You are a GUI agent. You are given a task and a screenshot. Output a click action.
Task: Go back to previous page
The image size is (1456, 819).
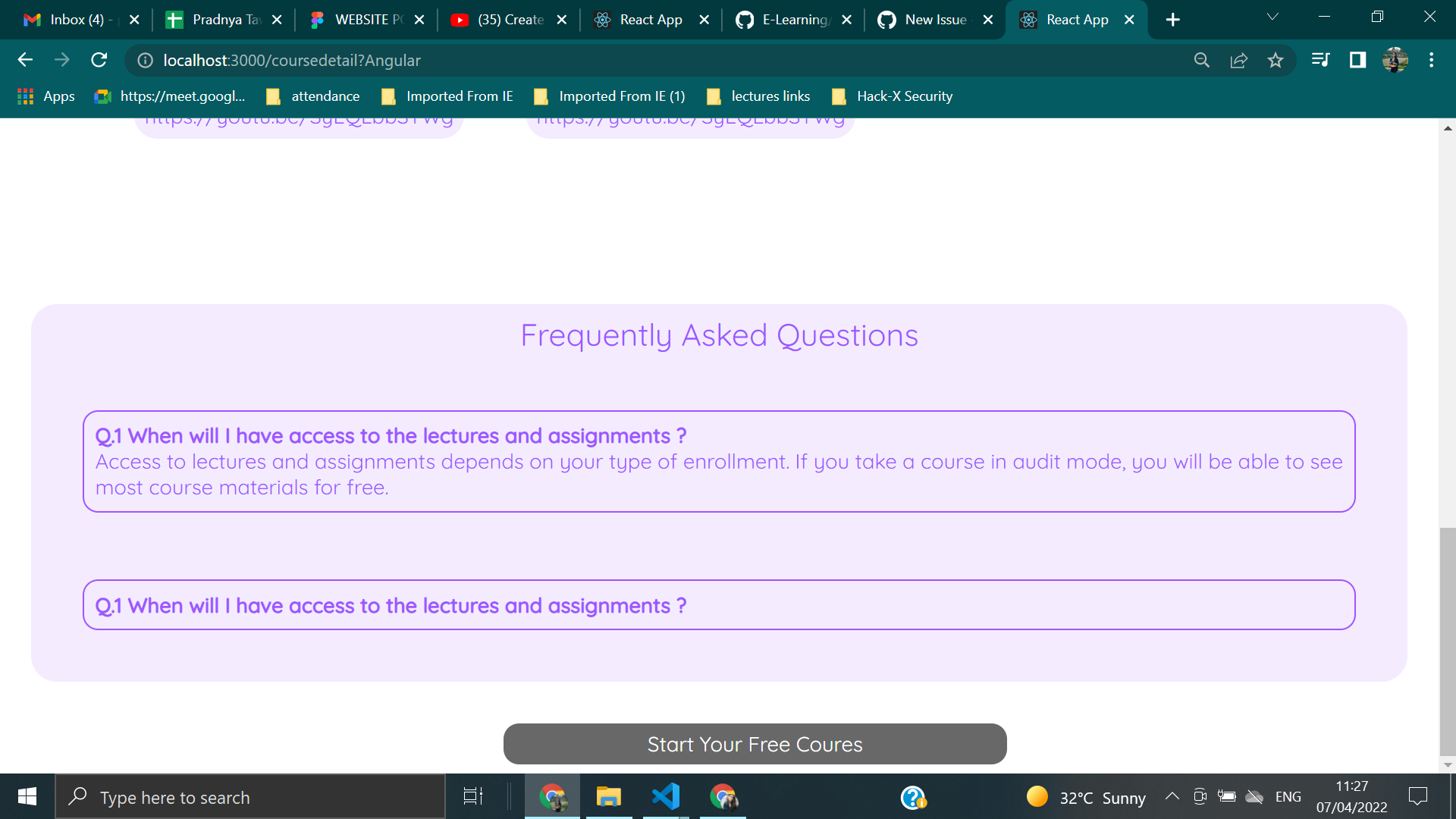click(25, 60)
